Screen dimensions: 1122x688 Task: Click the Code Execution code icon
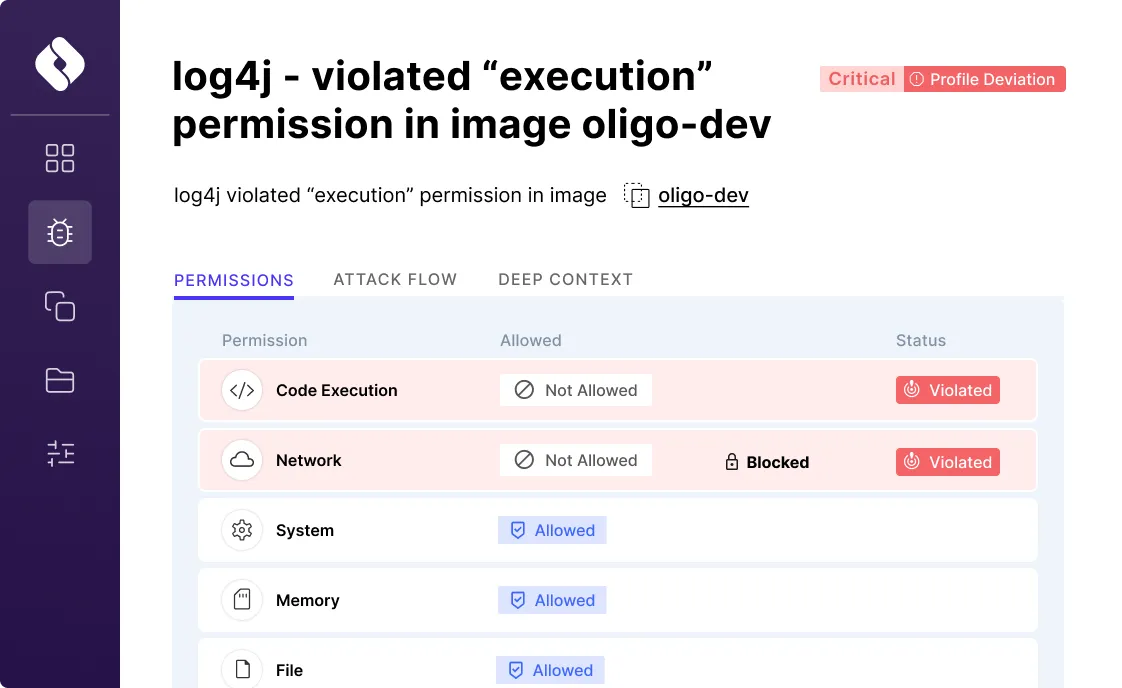(x=242, y=390)
